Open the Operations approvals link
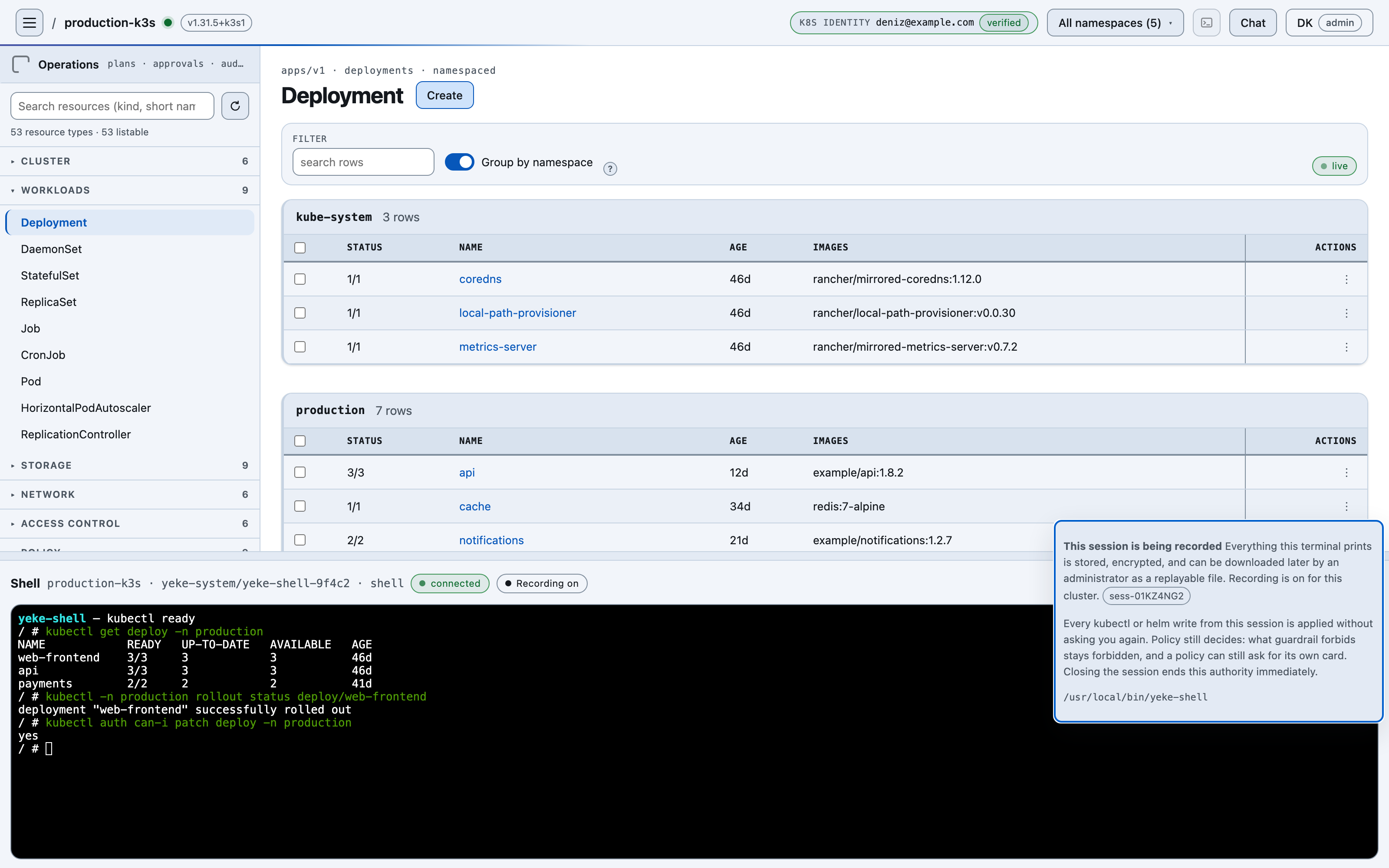The height and width of the screenshot is (868, 1389). 178,64
